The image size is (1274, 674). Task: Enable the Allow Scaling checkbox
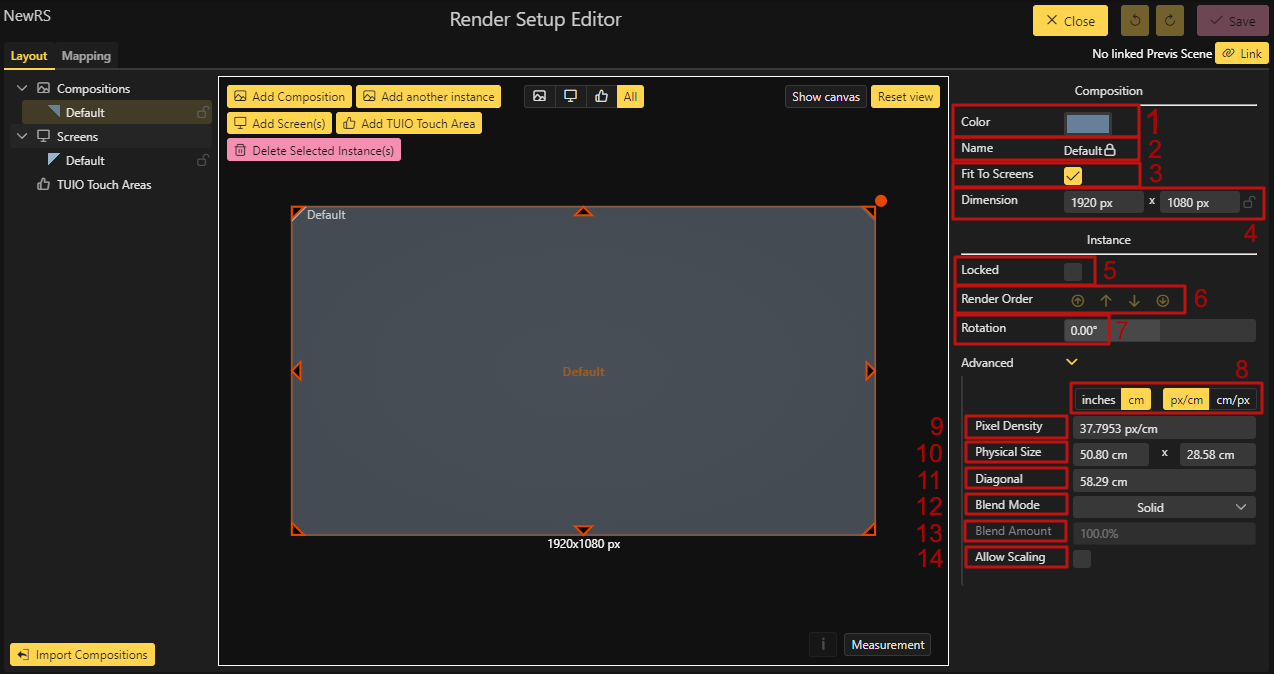(x=1081, y=559)
